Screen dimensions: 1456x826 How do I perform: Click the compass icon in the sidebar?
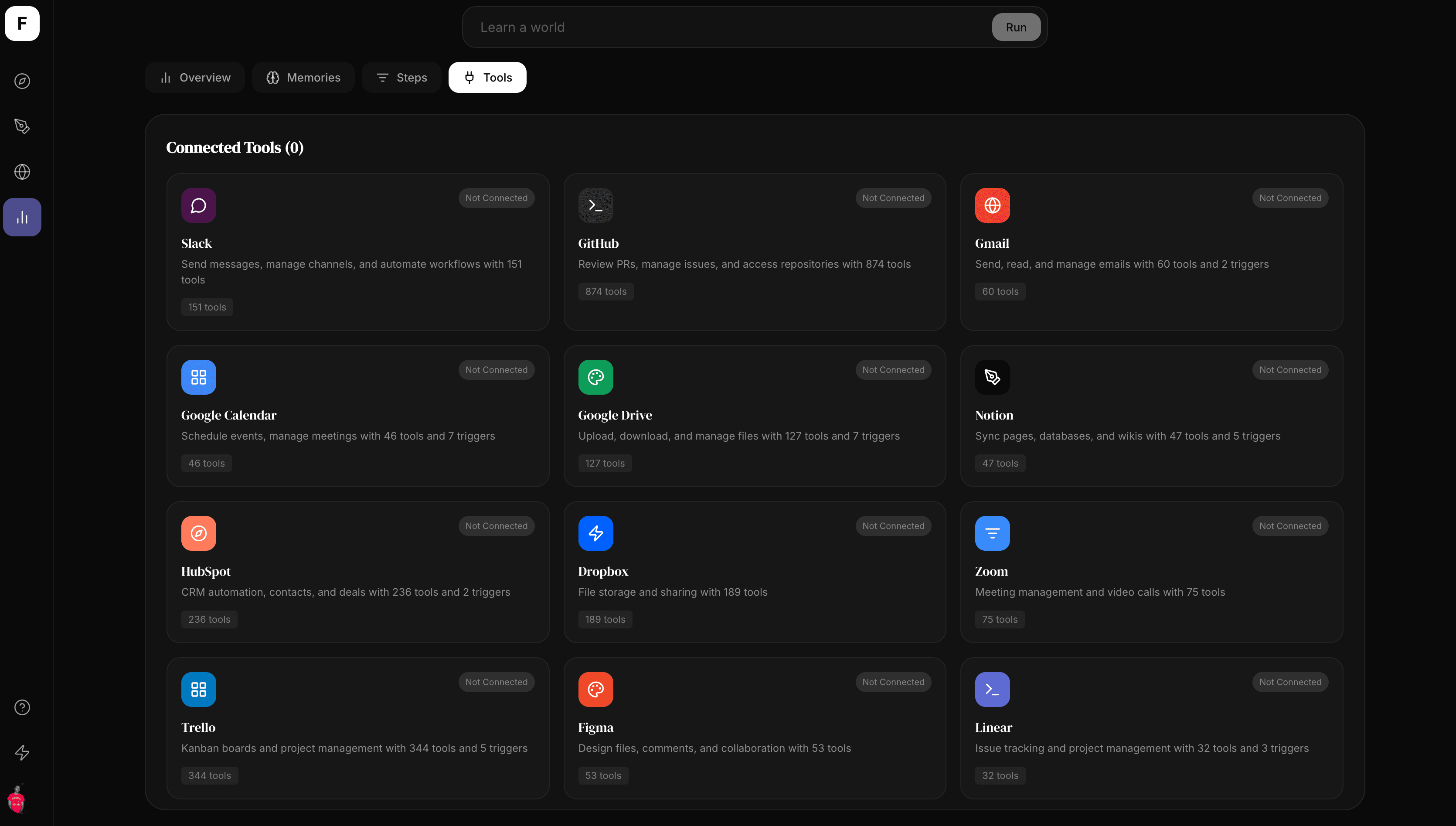tap(22, 81)
